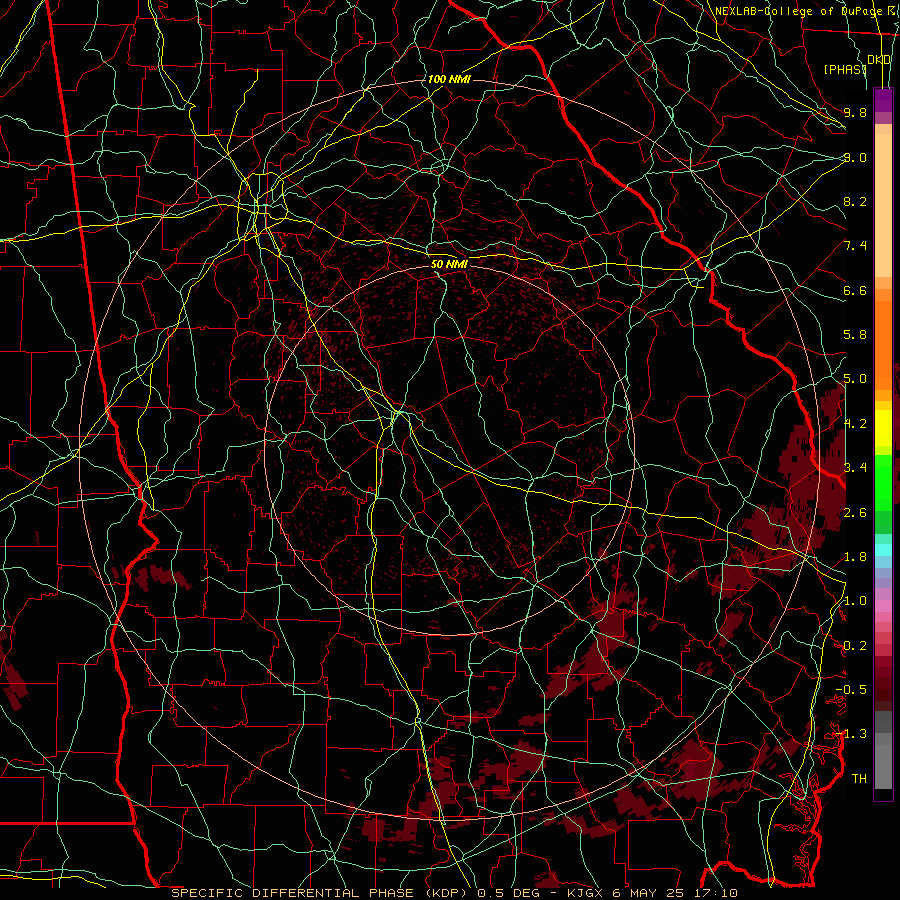Pick the pink segment of the color bar
The image size is (900, 900).
(883, 606)
